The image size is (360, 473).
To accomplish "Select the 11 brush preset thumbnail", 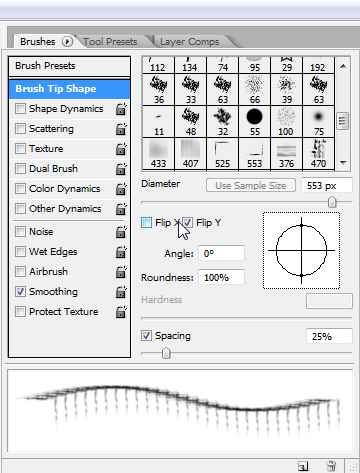I will [x=158, y=122].
